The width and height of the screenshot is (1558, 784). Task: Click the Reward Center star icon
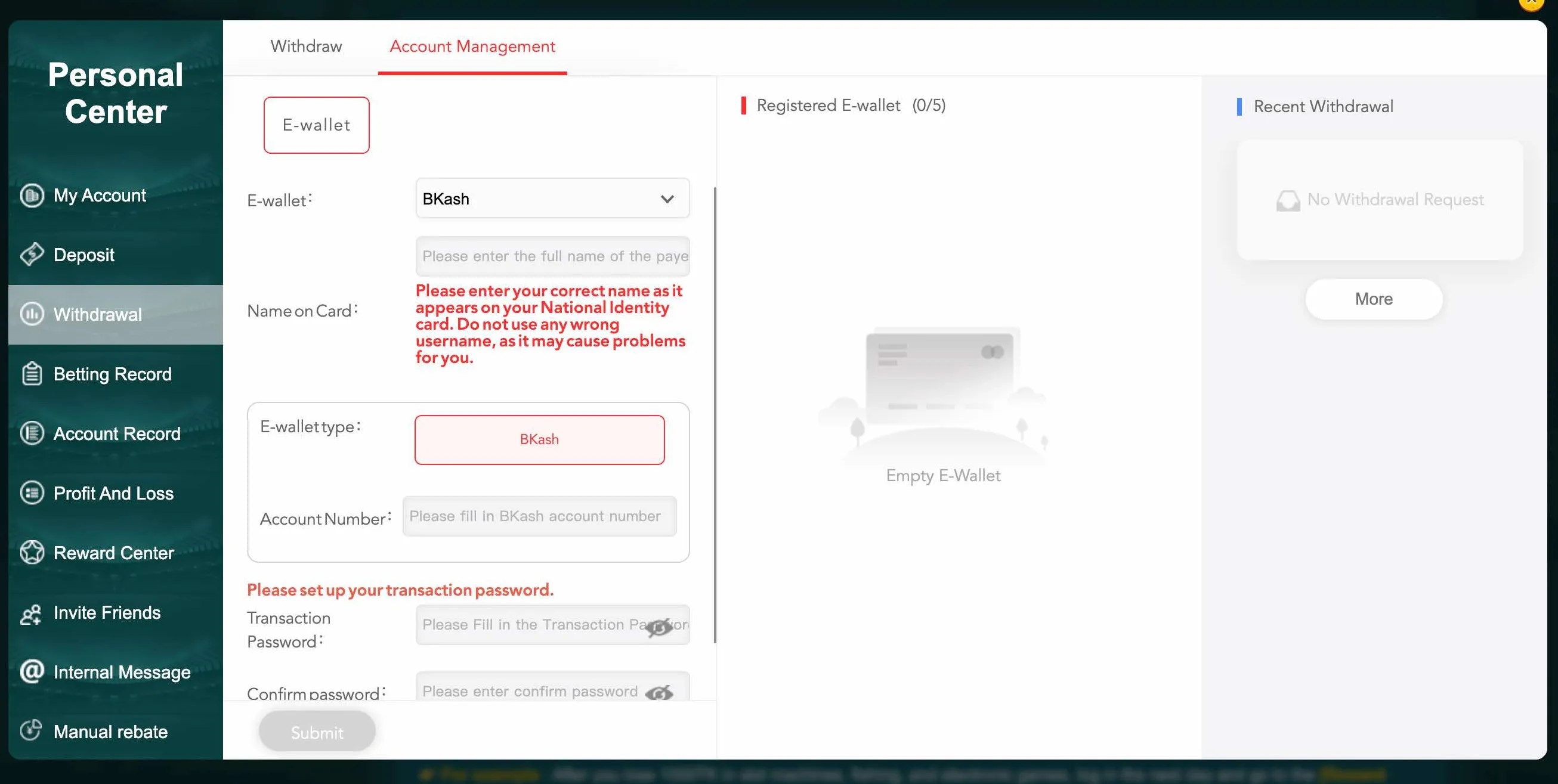pyautogui.click(x=32, y=552)
